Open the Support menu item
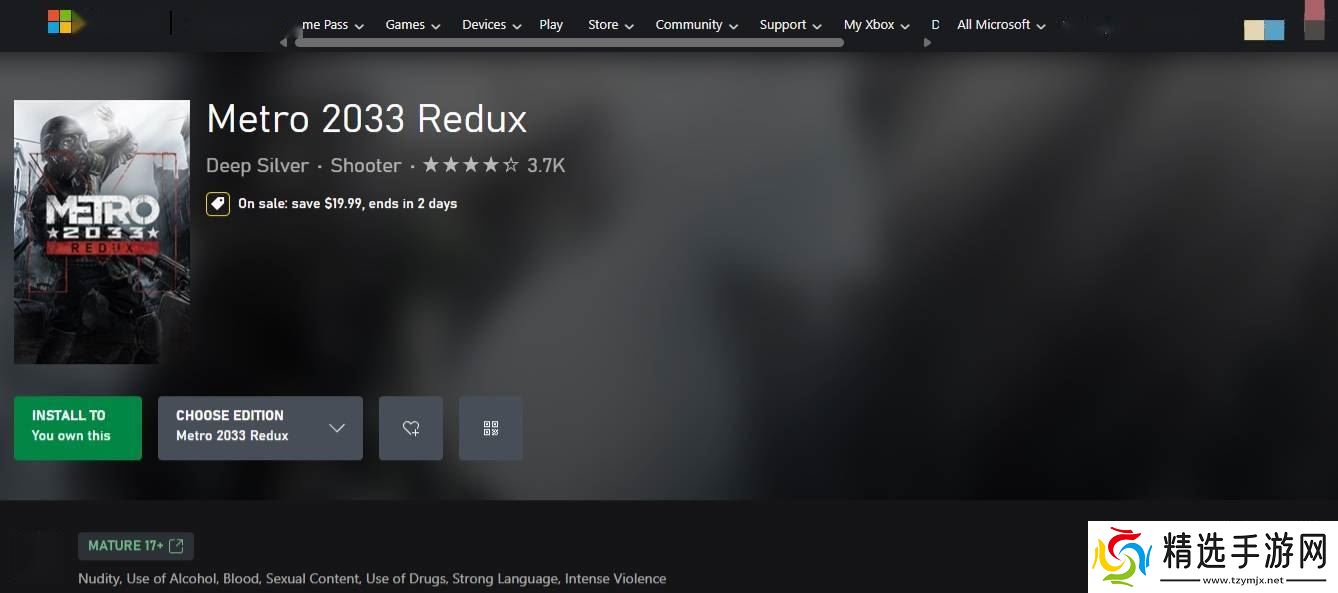The height and width of the screenshot is (593, 1338). [790, 25]
